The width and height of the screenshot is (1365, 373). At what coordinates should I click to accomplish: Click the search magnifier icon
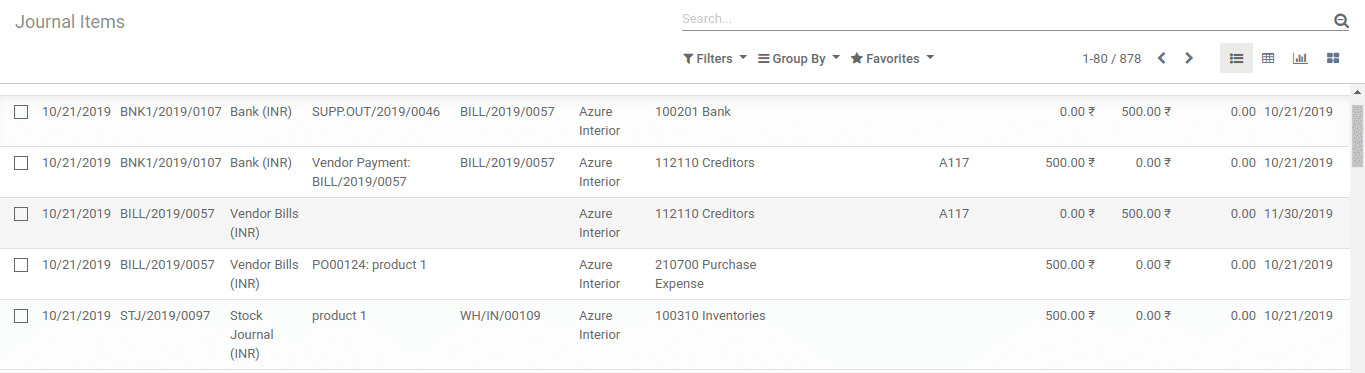click(x=1341, y=20)
